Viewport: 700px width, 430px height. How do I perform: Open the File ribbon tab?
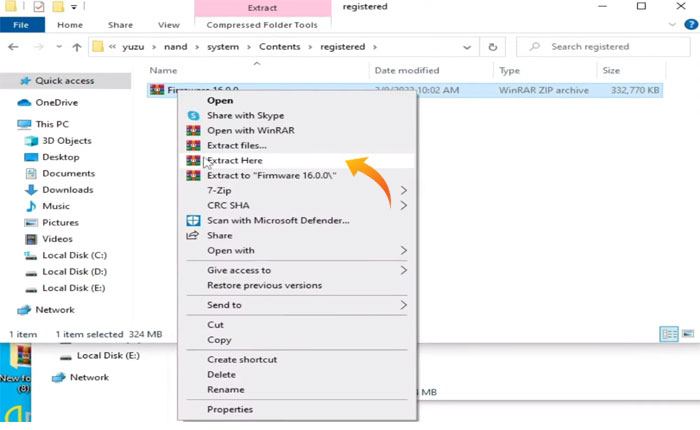(x=21, y=25)
